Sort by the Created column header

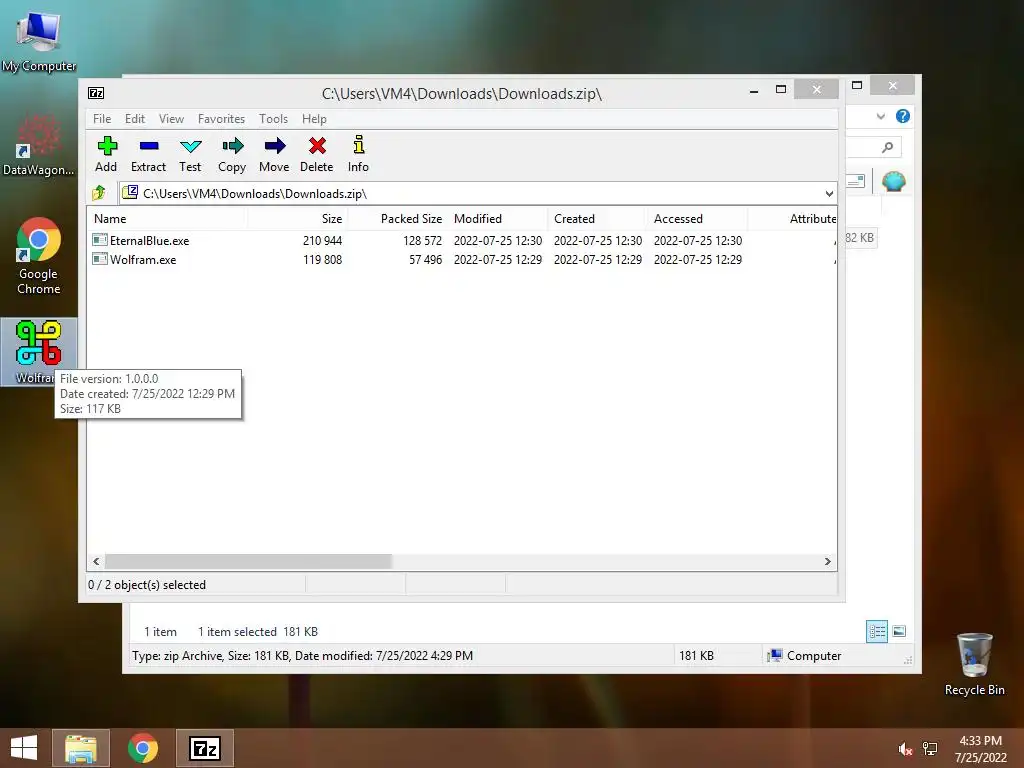click(598, 219)
